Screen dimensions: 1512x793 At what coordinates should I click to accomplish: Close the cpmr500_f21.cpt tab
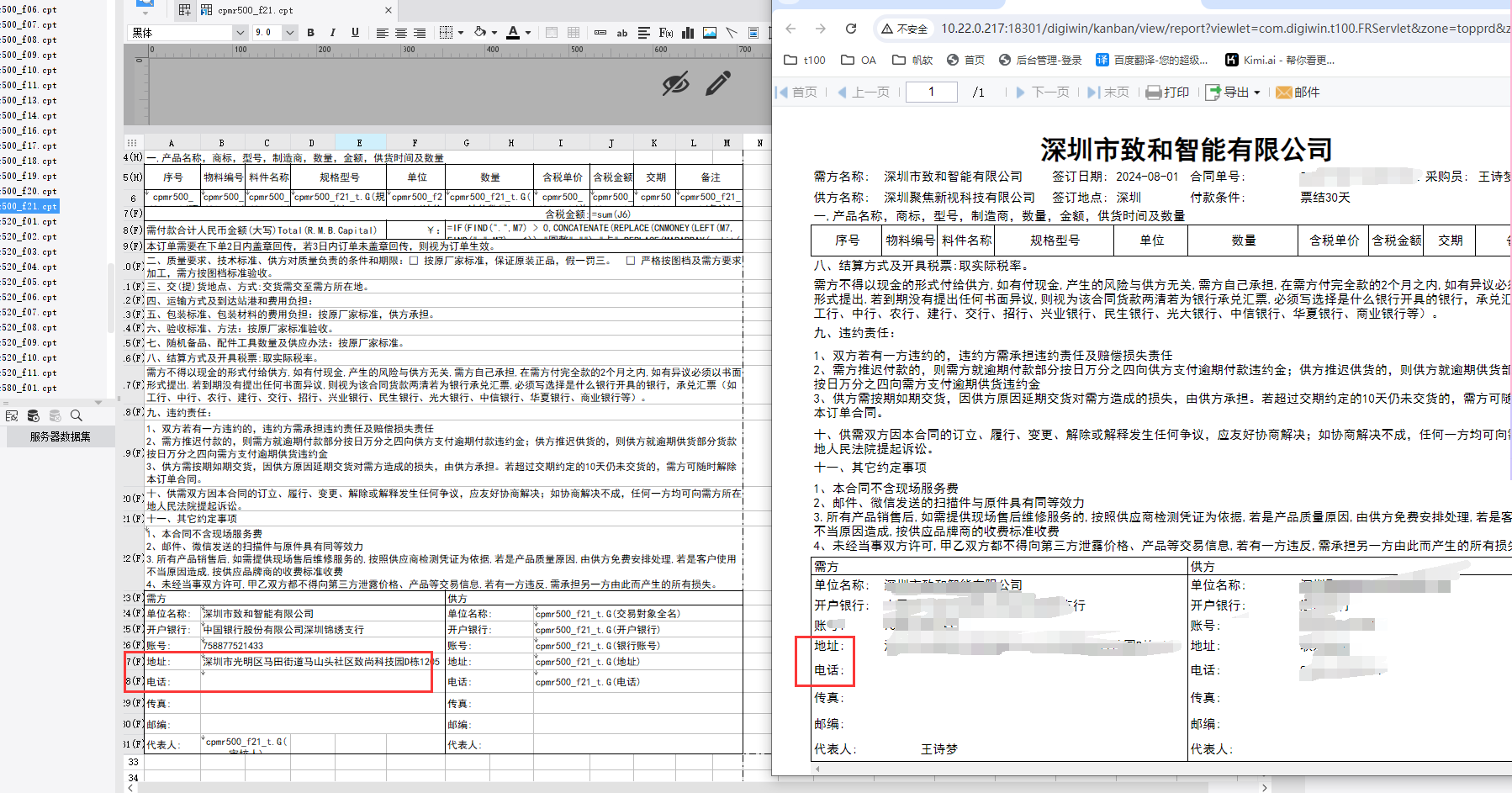(x=389, y=10)
